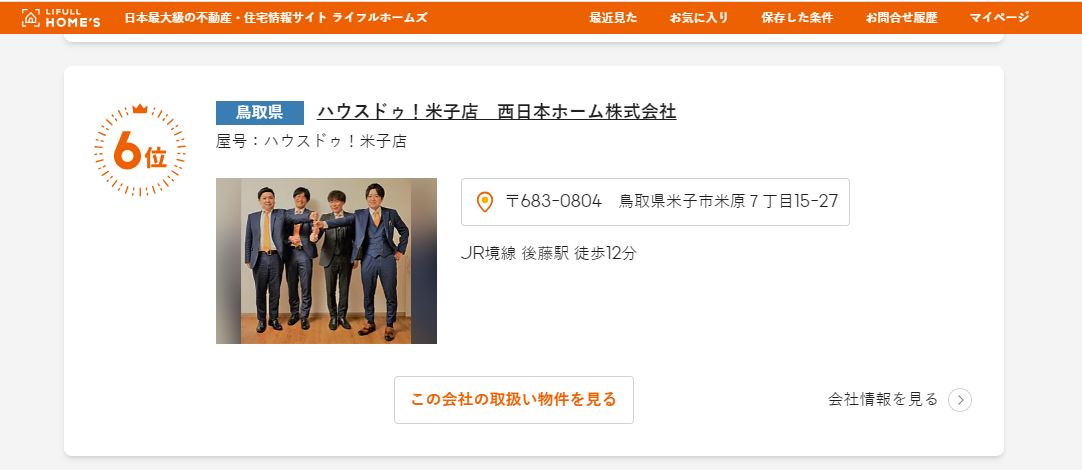The height and width of the screenshot is (470, 1082).
Task: Open the お気に入り favorites menu
Action: (698, 18)
